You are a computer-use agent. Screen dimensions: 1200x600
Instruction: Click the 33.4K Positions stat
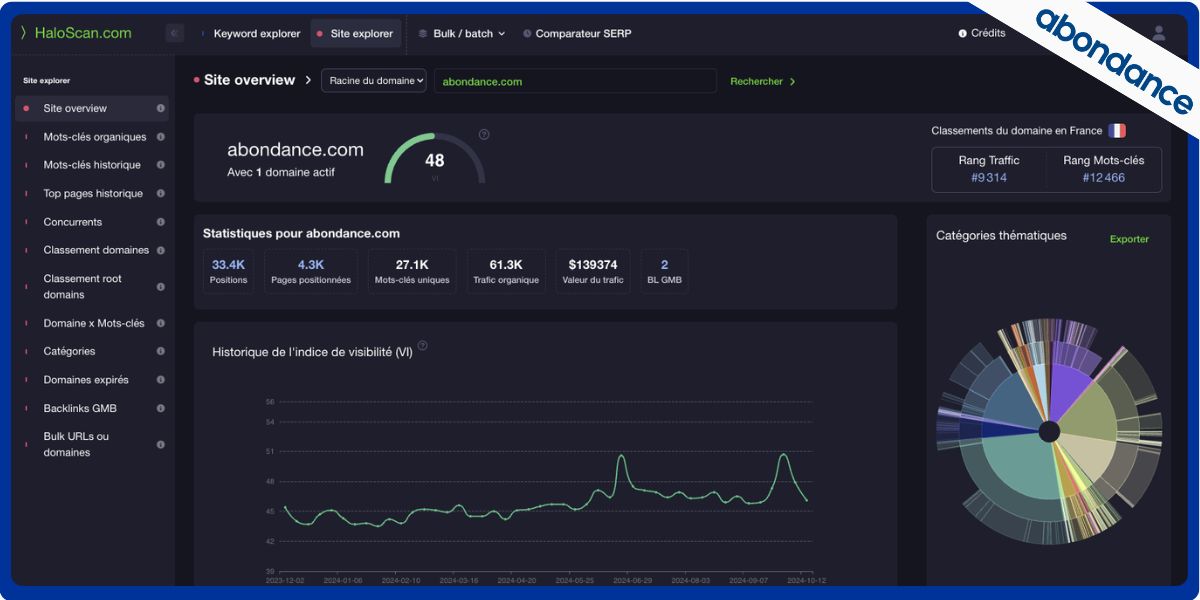pos(228,271)
